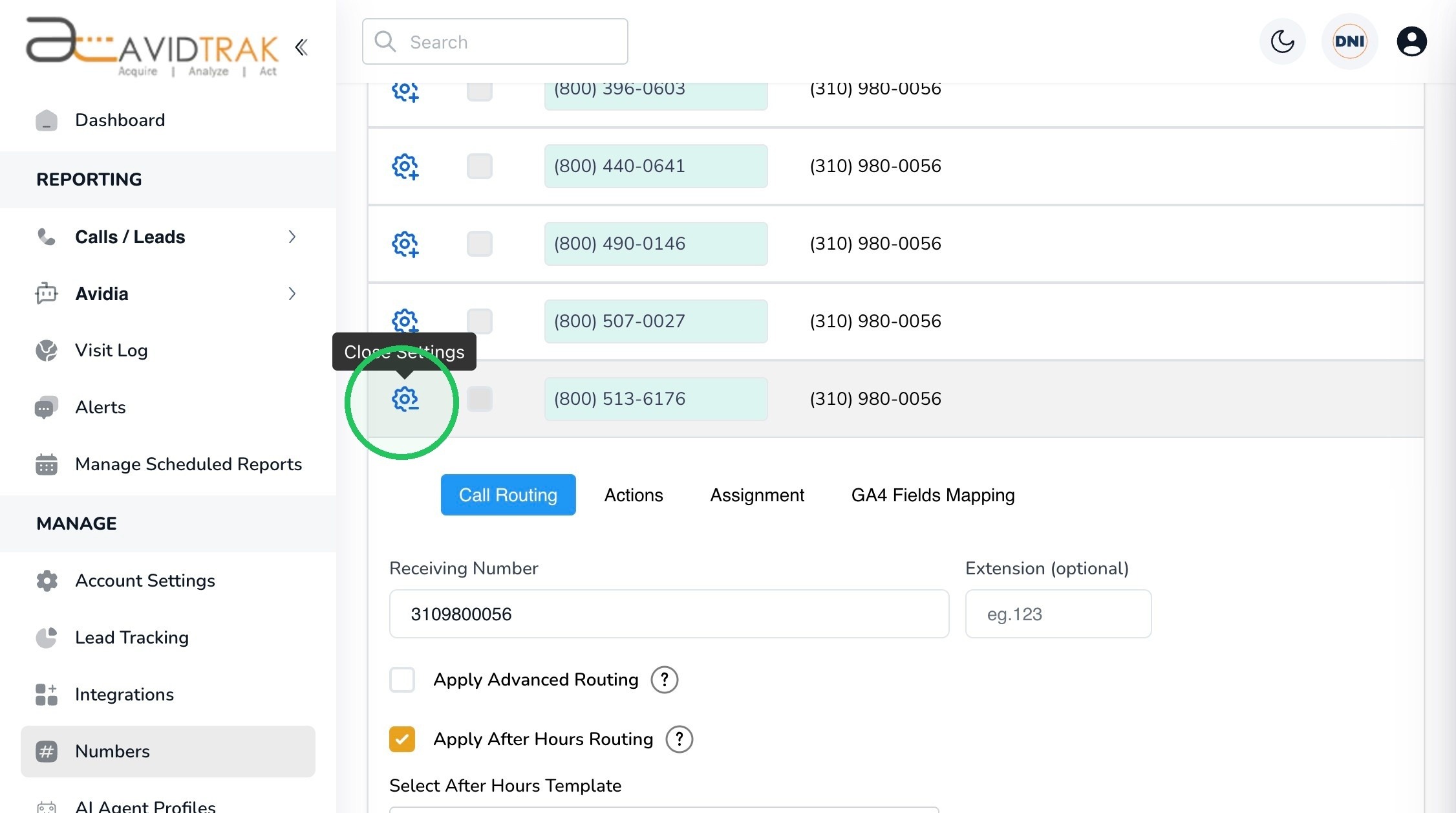Enable Apply Advanced Routing checkbox

click(x=402, y=680)
